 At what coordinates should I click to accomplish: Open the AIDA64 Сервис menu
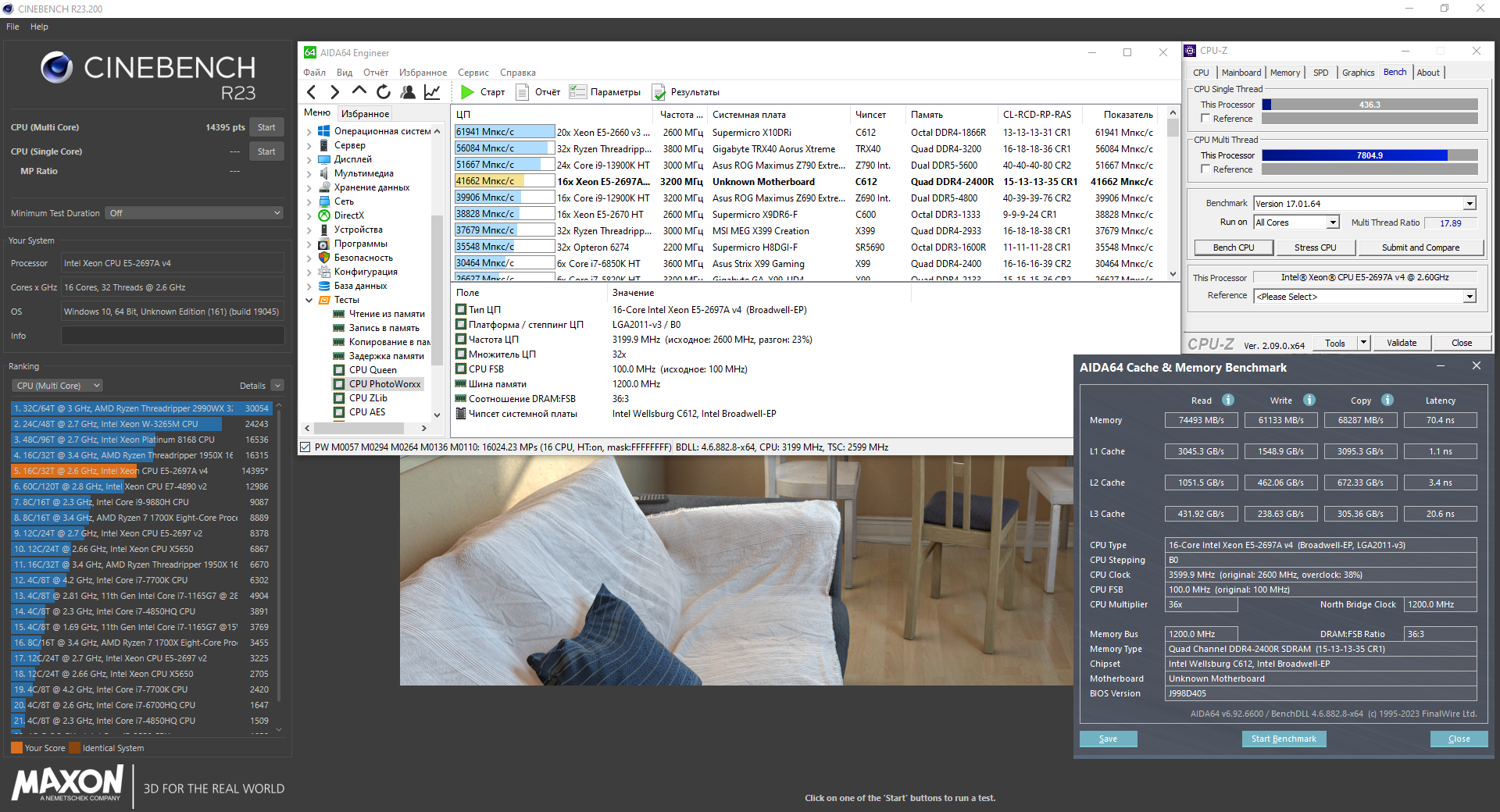(473, 73)
